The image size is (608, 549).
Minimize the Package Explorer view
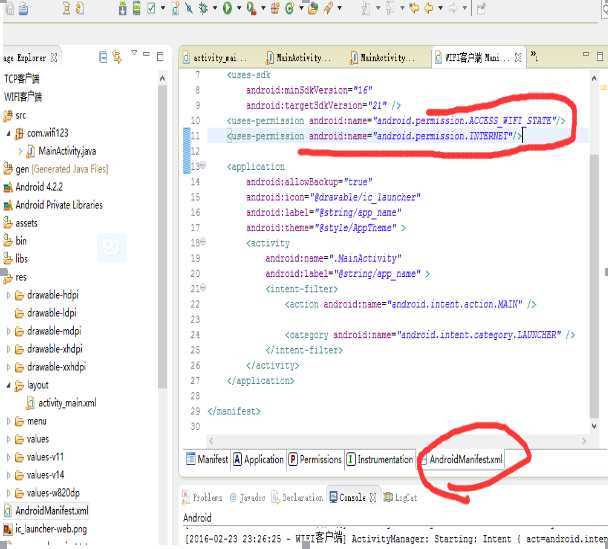click(x=146, y=54)
